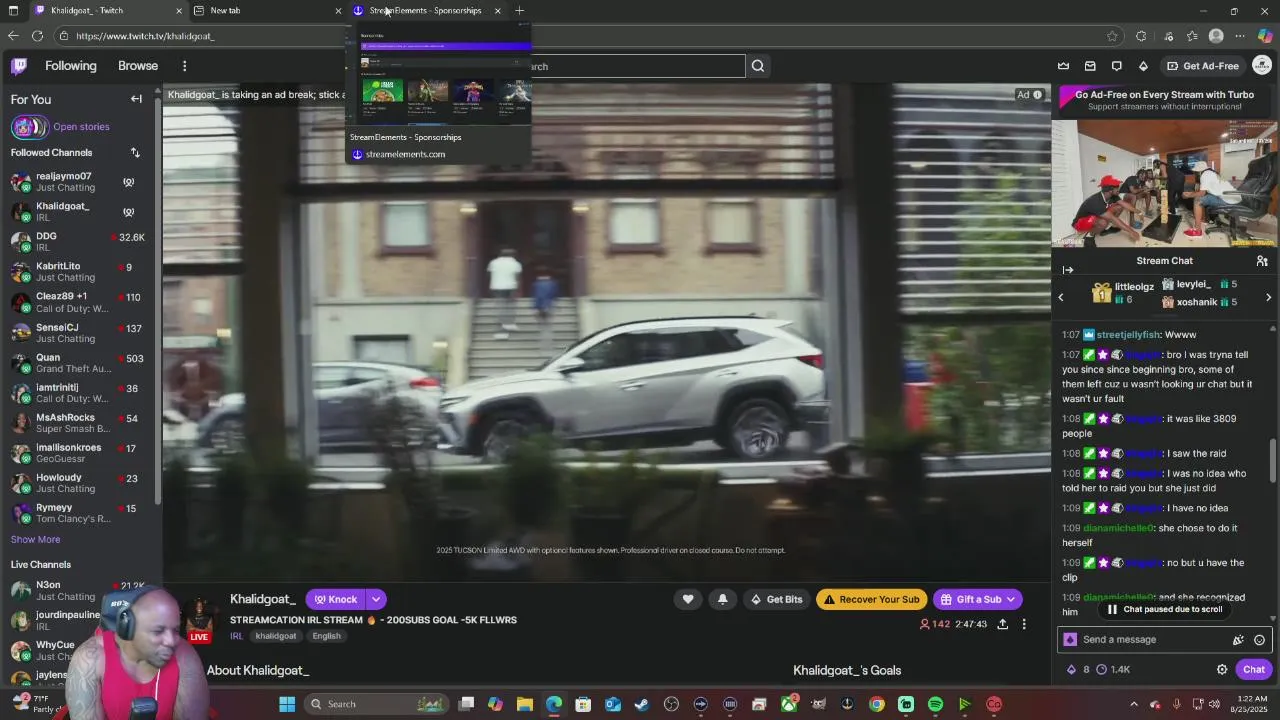Click the English tag
The width and height of the screenshot is (1280, 720).
click(x=326, y=636)
